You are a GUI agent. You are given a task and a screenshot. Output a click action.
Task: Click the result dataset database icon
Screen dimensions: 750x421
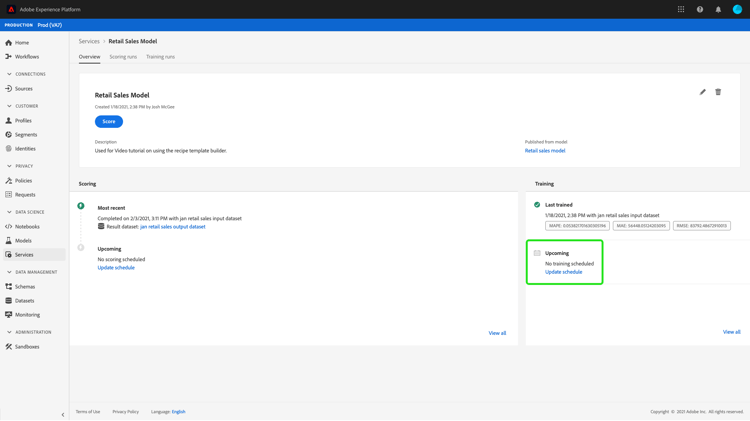pyautogui.click(x=101, y=226)
